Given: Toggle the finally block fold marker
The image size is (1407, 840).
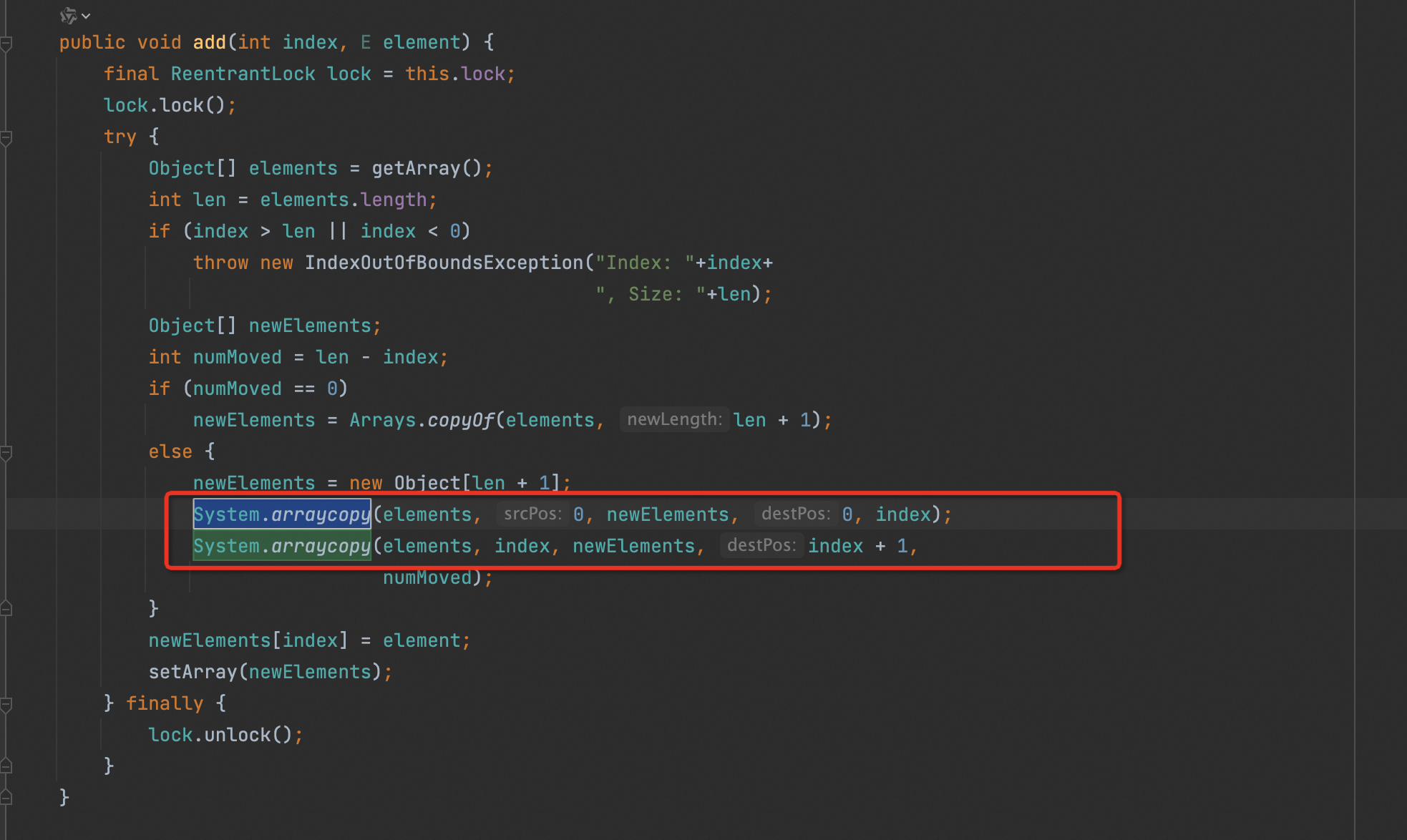Looking at the screenshot, I should (x=6, y=704).
